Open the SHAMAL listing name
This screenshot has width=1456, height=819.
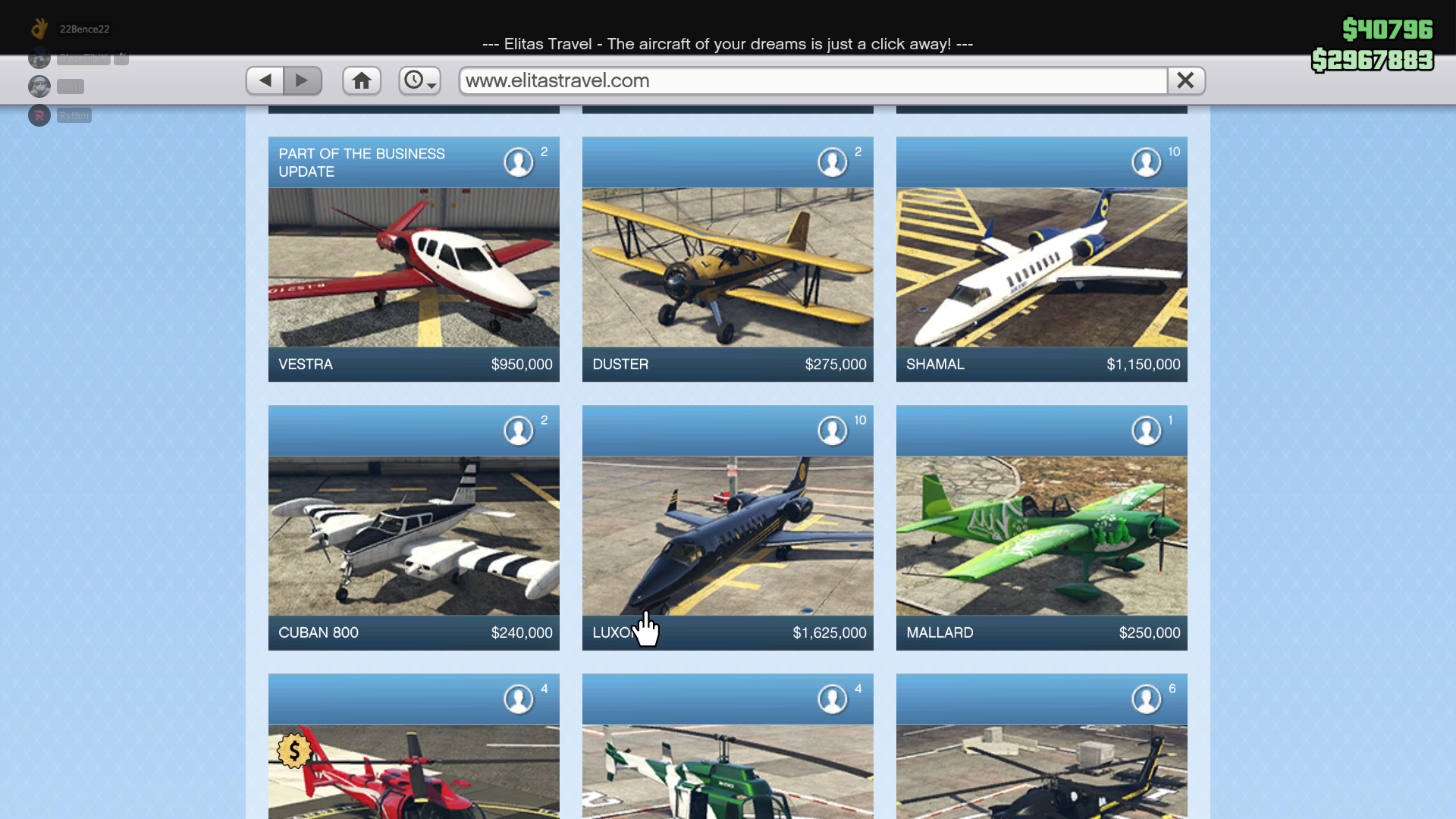tap(935, 365)
